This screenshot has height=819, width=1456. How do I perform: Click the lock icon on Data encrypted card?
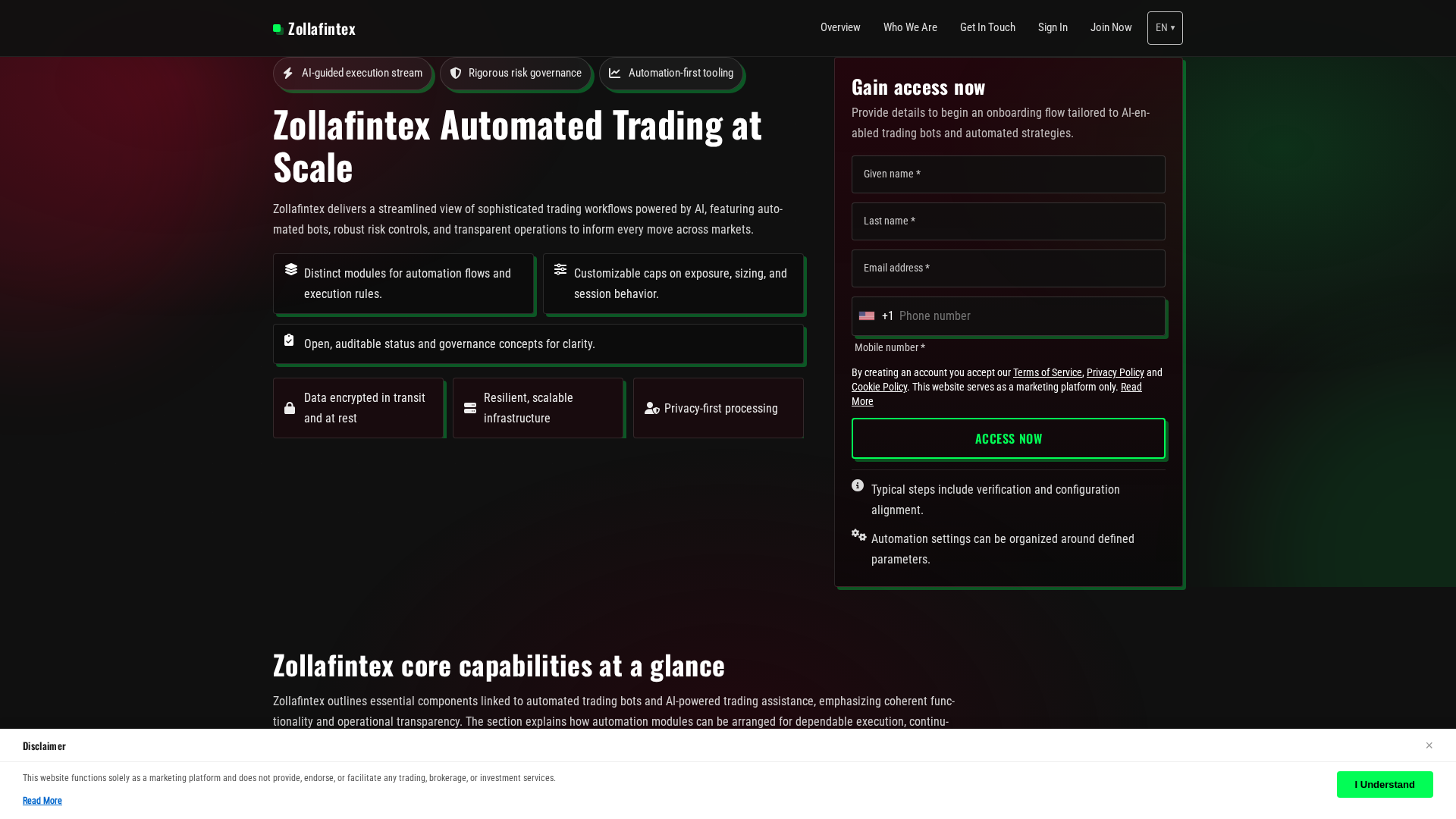point(290,408)
